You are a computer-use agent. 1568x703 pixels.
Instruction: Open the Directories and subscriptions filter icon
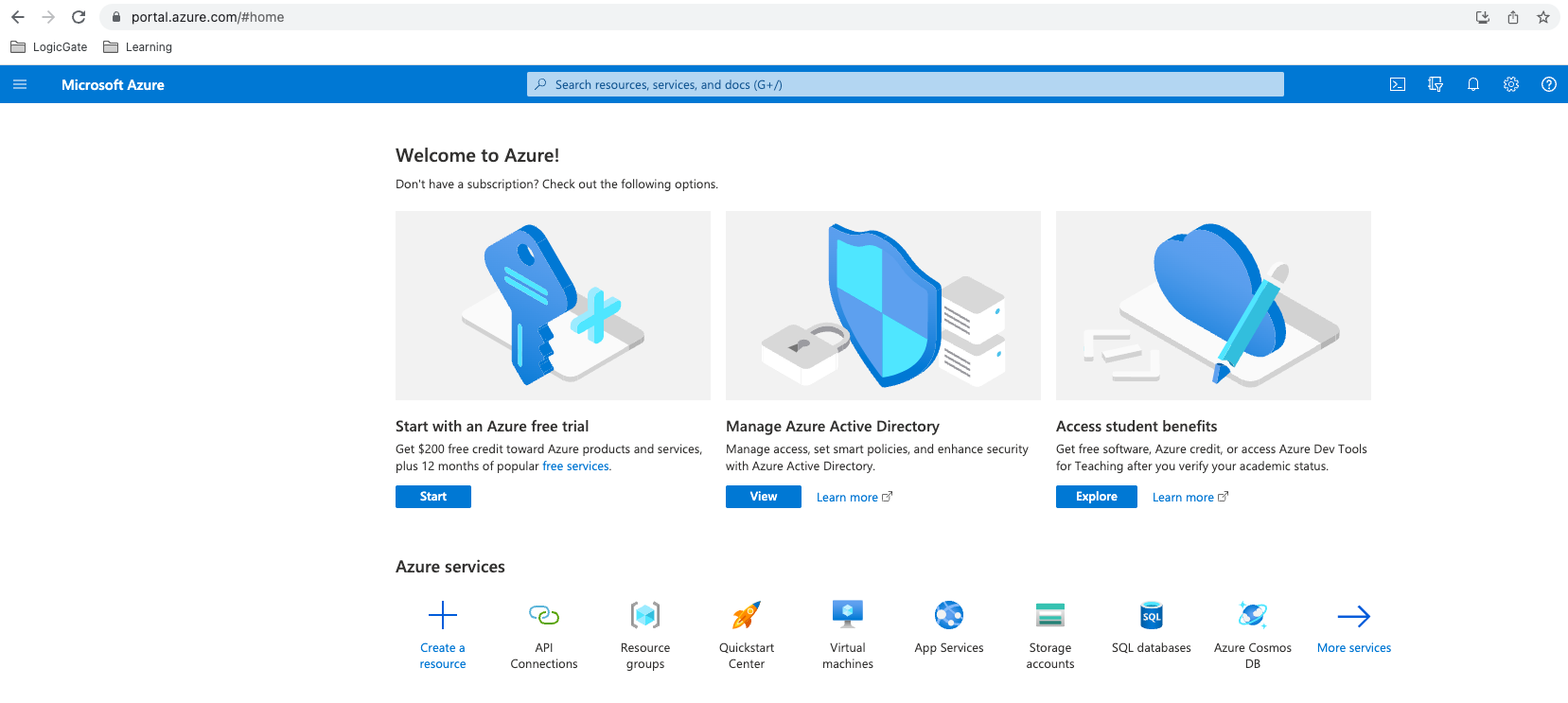[1436, 84]
